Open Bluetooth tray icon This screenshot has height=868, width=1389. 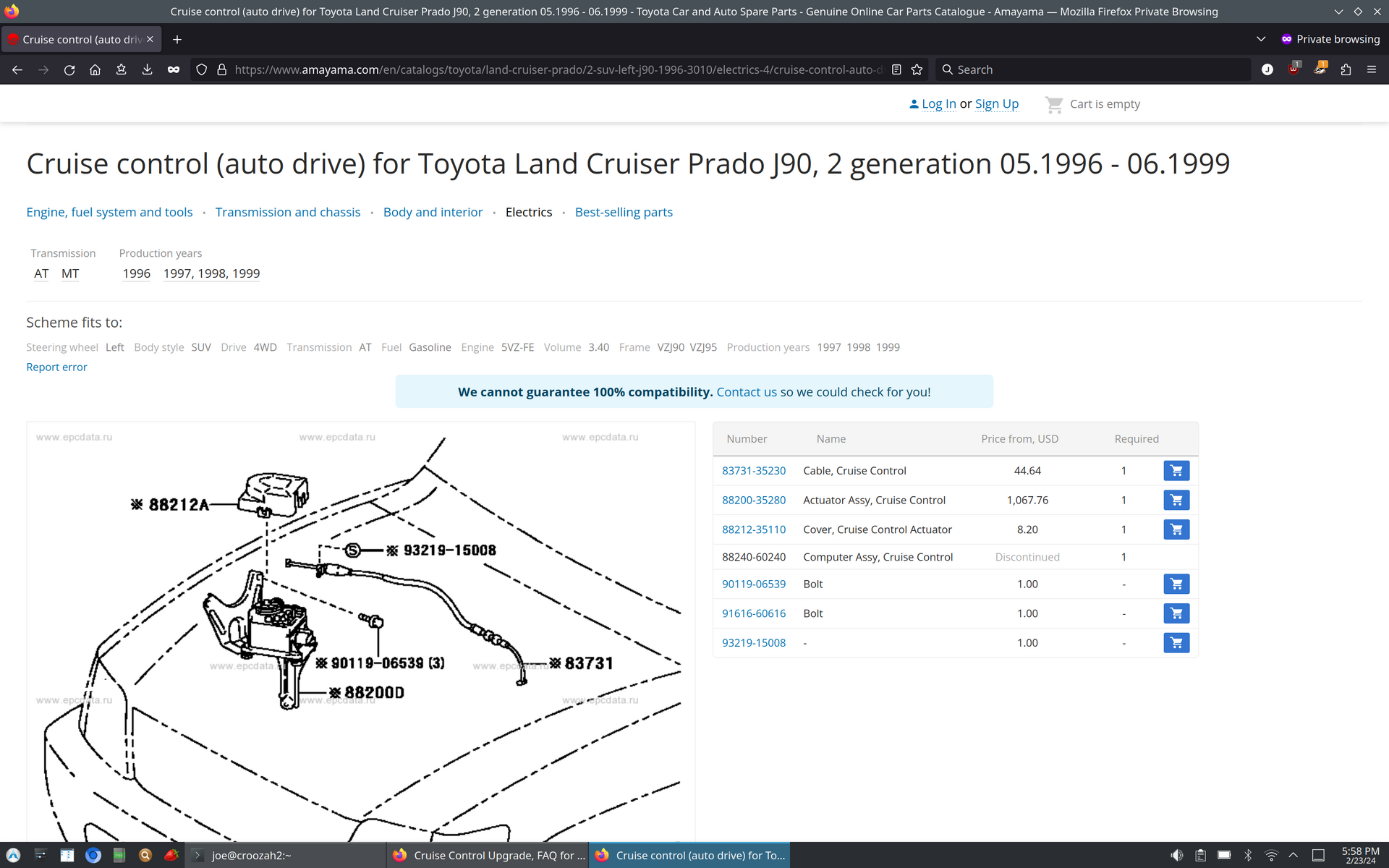(1247, 855)
